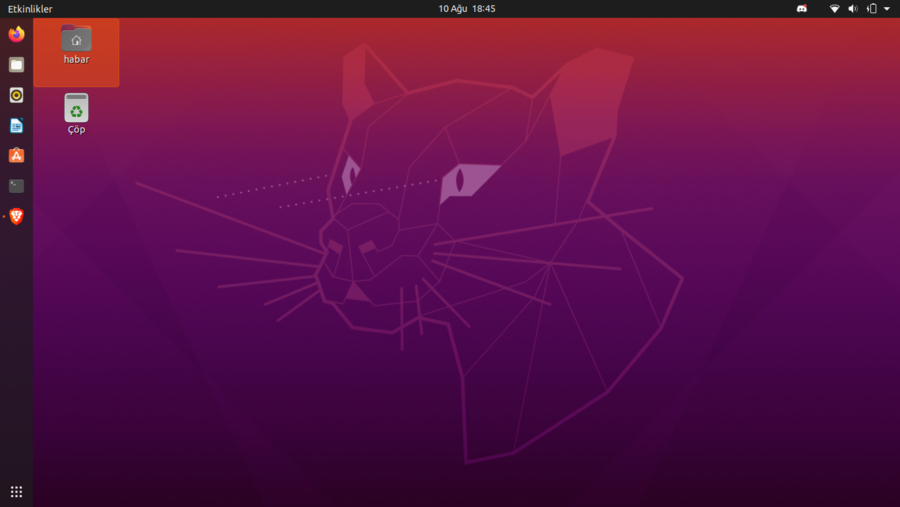Show Applications grid button
This screenshot has width=900, height=507.
point(16,491)
